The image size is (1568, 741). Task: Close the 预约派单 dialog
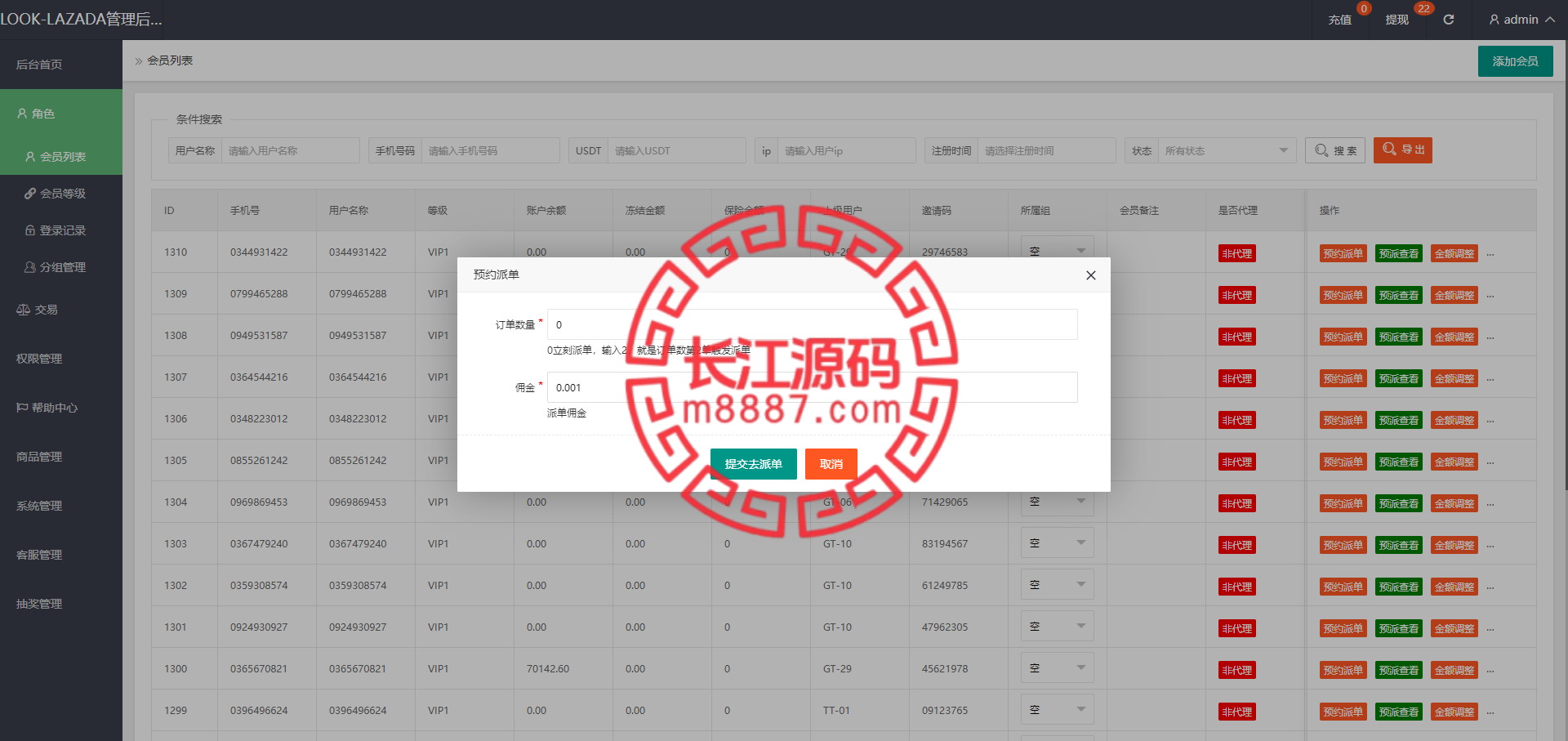click(x=1090, y=275)
